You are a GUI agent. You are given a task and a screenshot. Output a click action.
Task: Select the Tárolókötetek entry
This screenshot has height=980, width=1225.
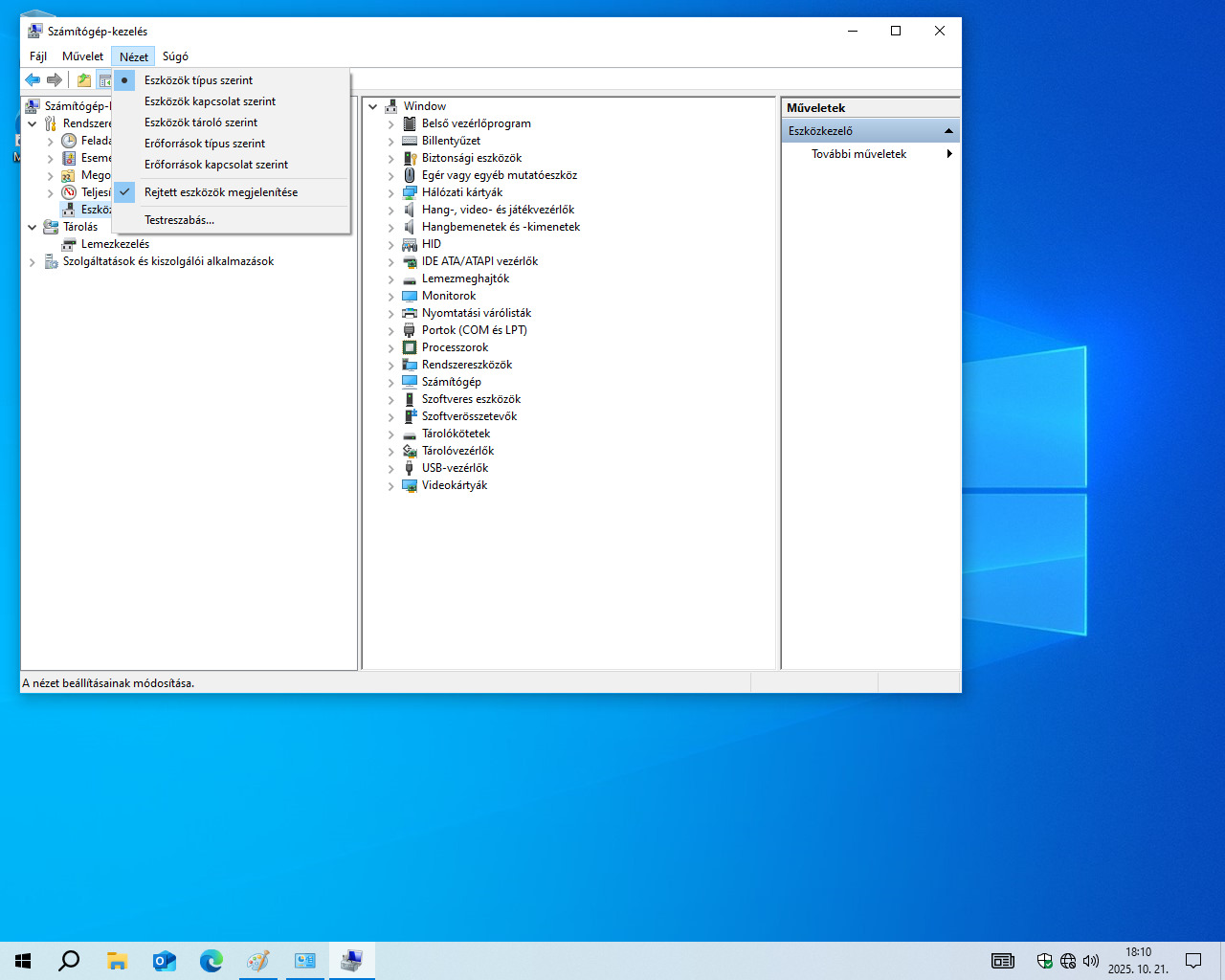[456, 434]
